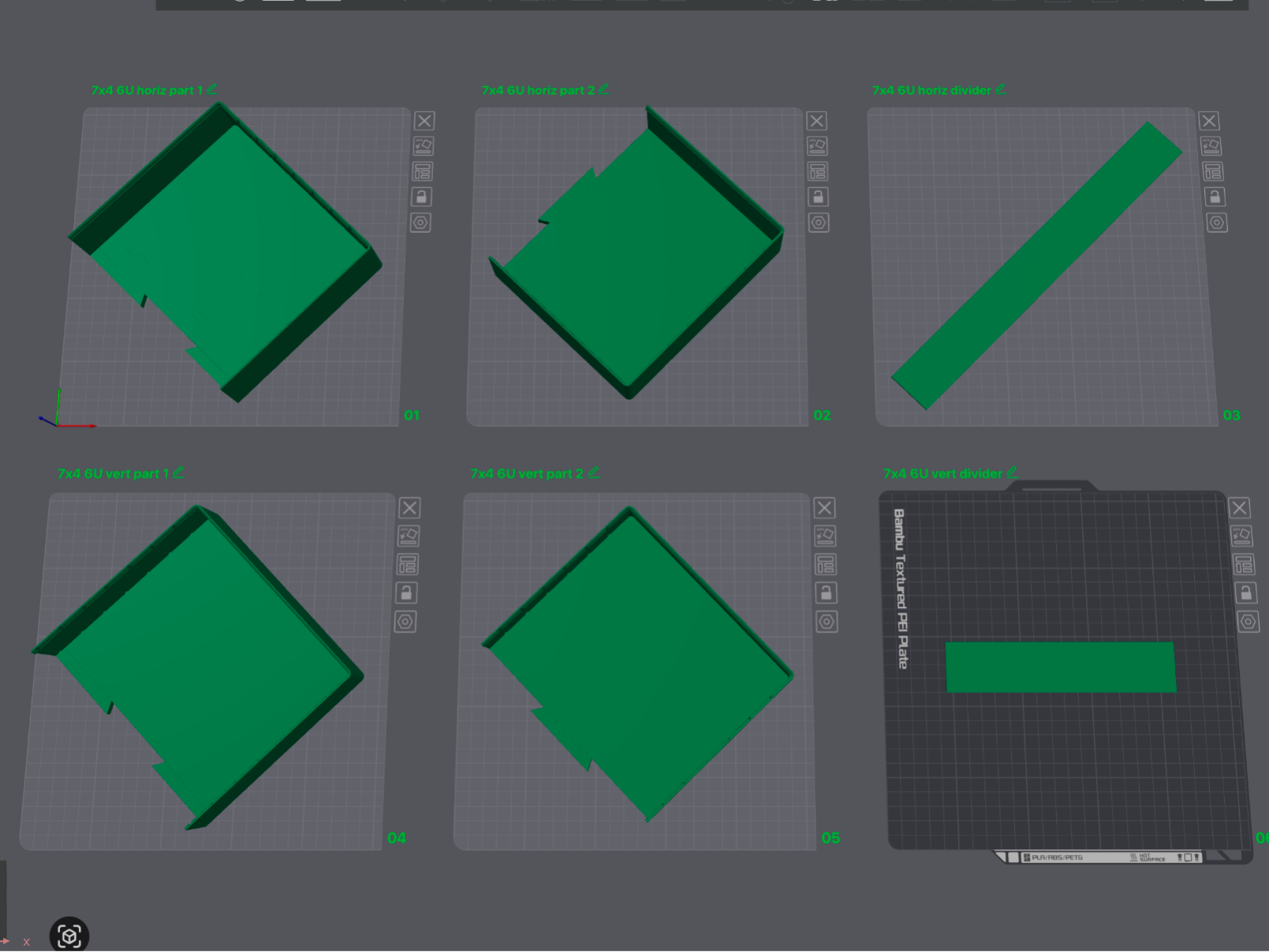Click the '7x4 6U horiz part 1' plate name
1269x952 pixels.
147,91
